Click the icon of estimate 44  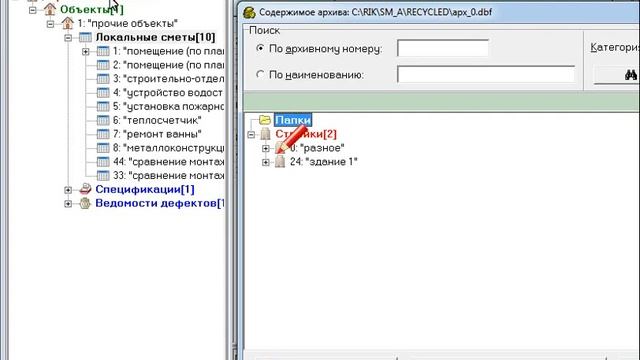[103, 162]
